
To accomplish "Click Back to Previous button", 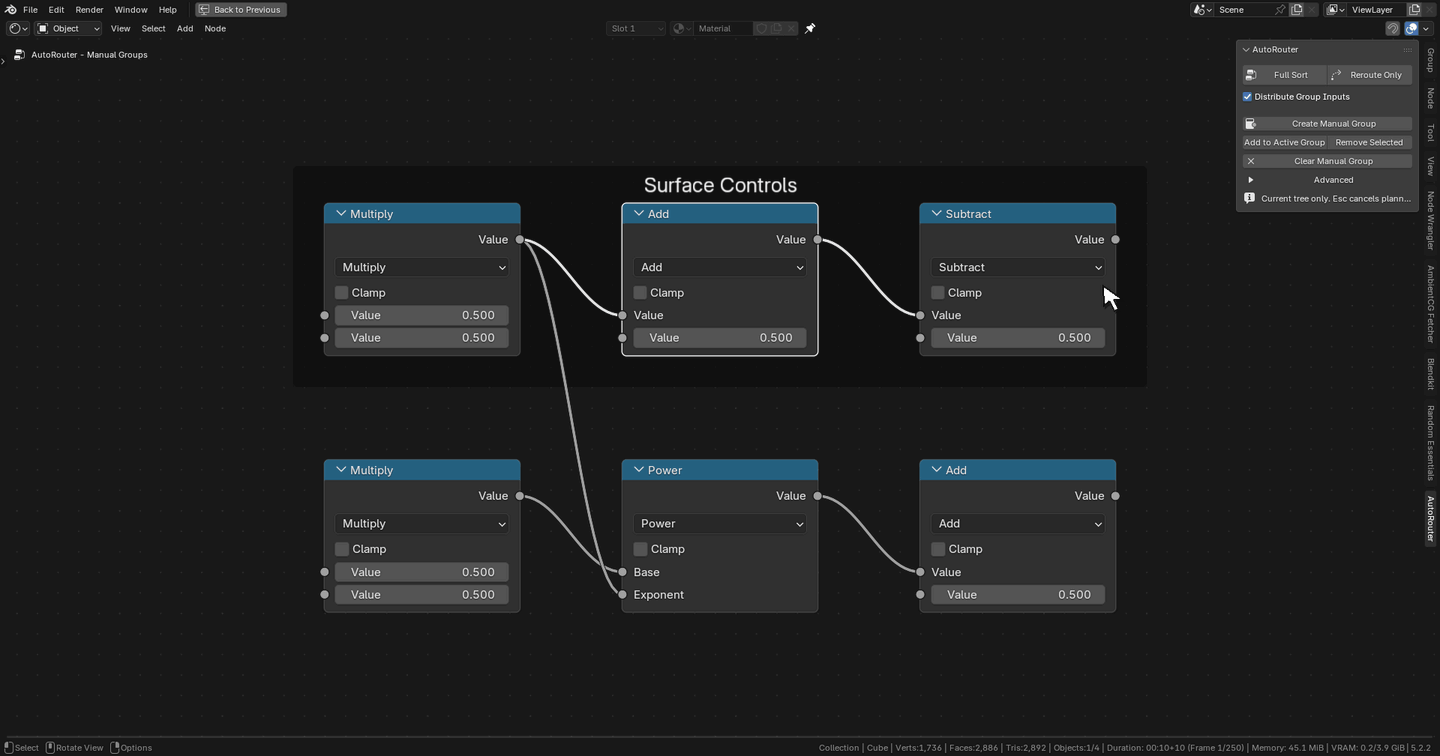I will point(241,9).
